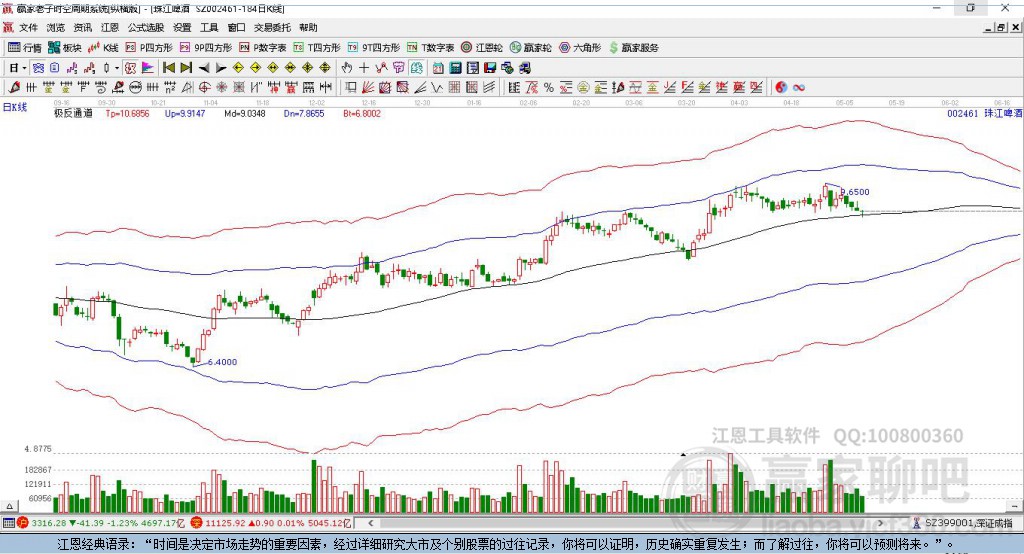This screenshot has width=1024, height=554.
Task: Select the protractor angle tool
Action: click(187, 87)
